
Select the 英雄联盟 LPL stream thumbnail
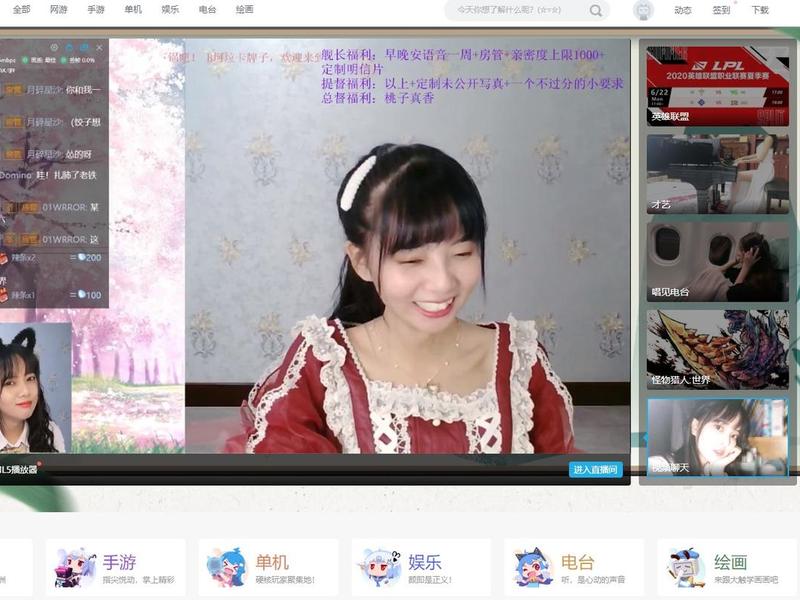click(717, 86)
